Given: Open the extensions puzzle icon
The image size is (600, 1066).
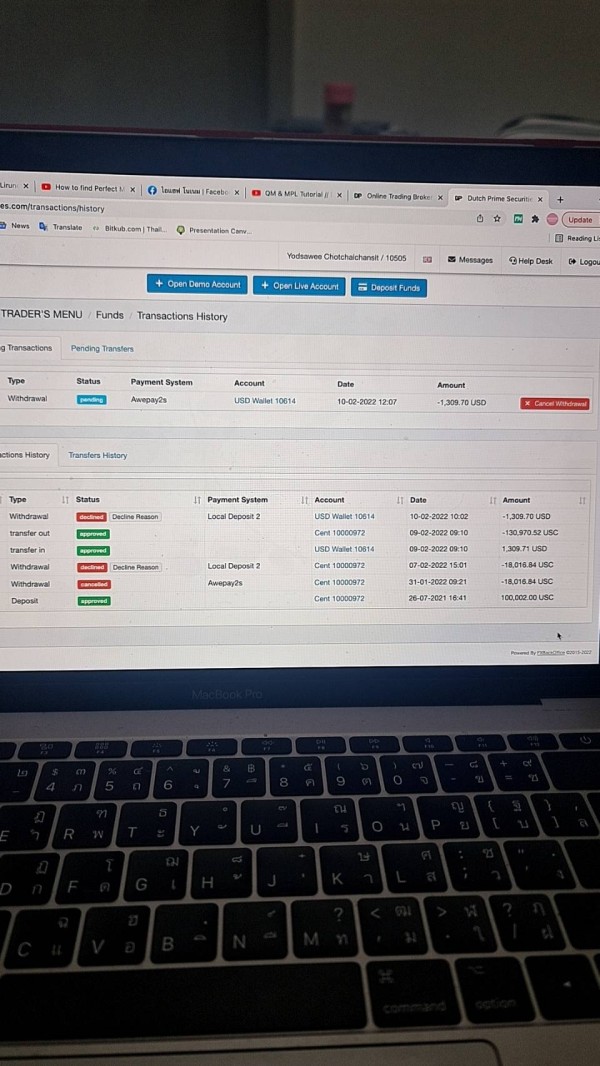Looking at the screenshot, I should (535, 220).
